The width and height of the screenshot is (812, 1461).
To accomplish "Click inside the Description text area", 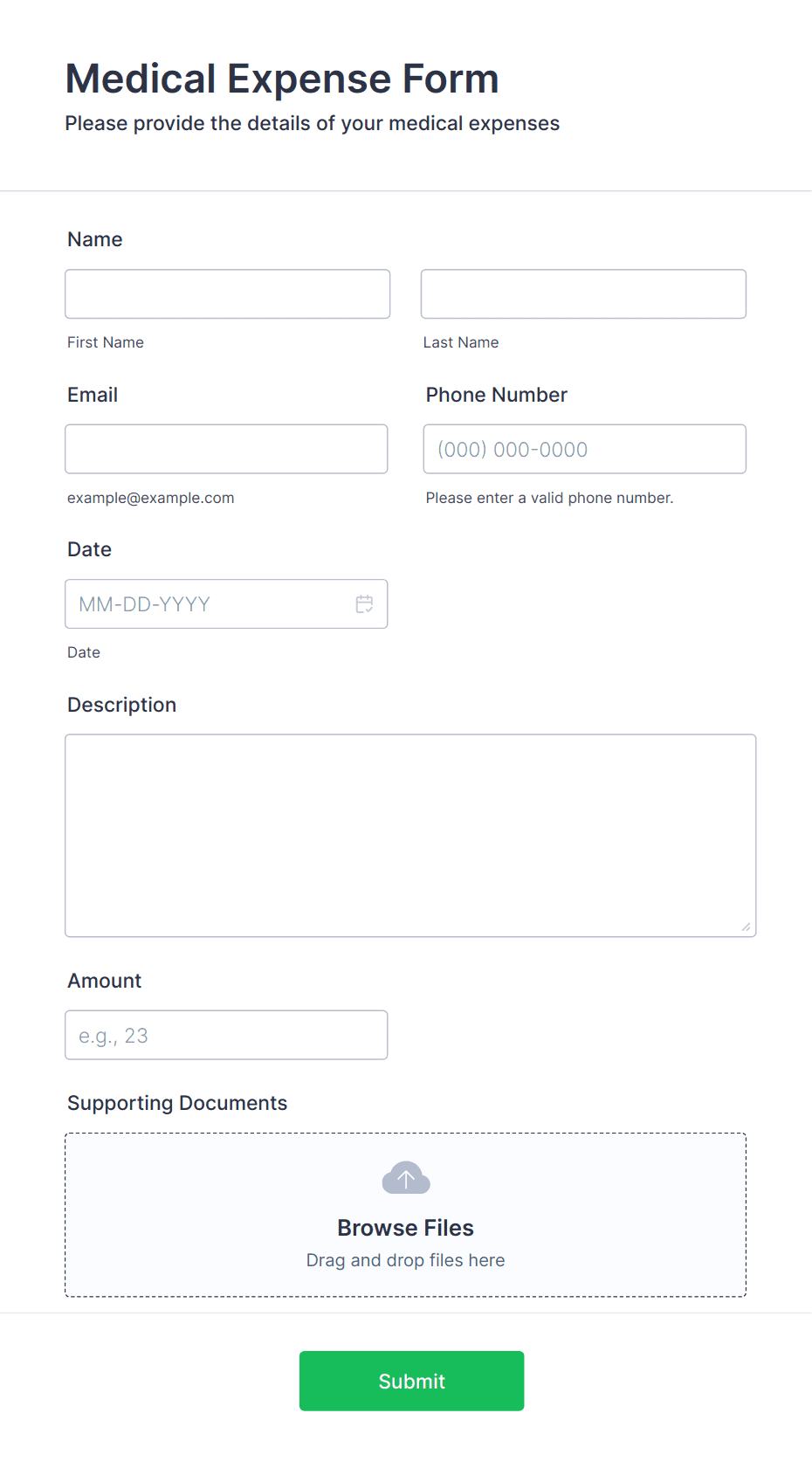I will click(x=410, y=836).
